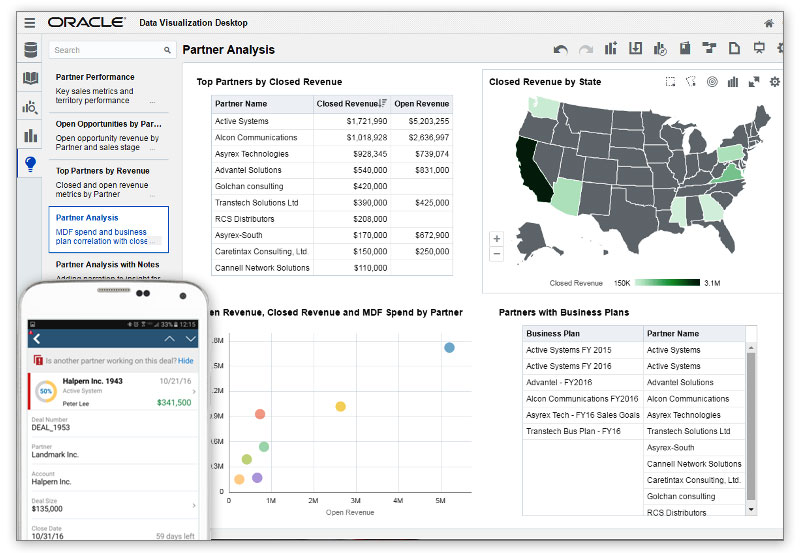
Task: Open the hamburger navigation menu
Action: pyautogui.click(x=29, y=22)
